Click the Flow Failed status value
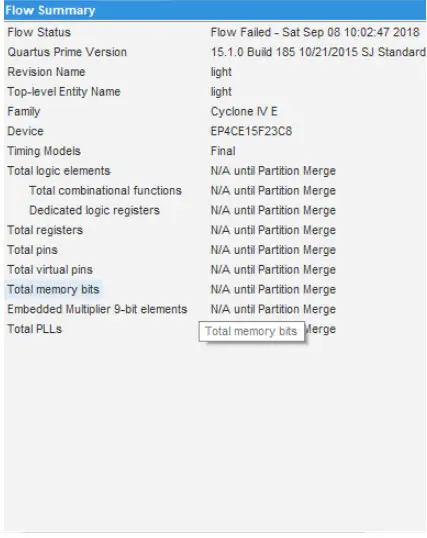 pos(315,32)
